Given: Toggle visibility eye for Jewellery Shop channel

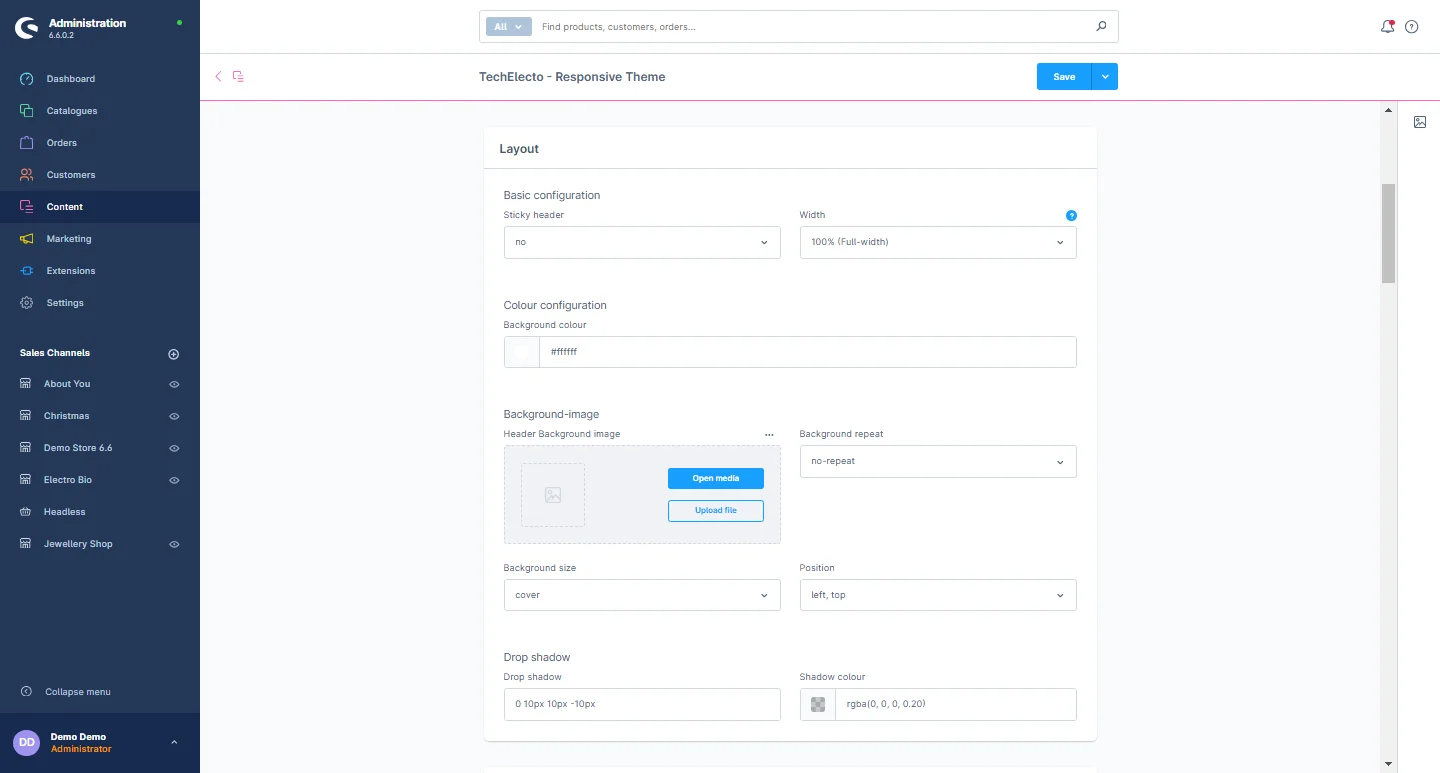Looking at the screenshot, I should [x=174, y=544].
